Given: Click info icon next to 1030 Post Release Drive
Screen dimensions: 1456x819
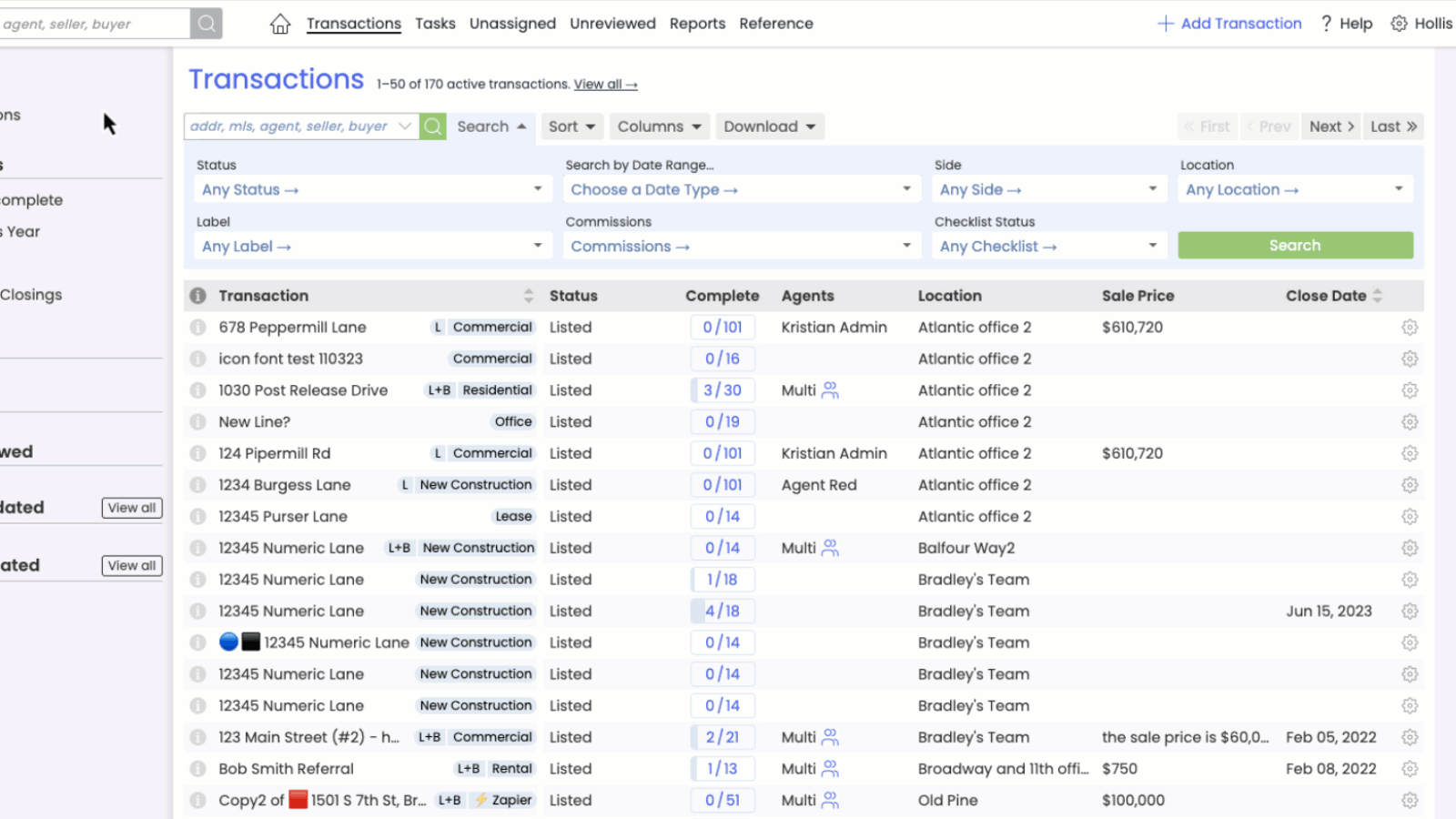Looking at the screenshot, I should pos(197,390).
